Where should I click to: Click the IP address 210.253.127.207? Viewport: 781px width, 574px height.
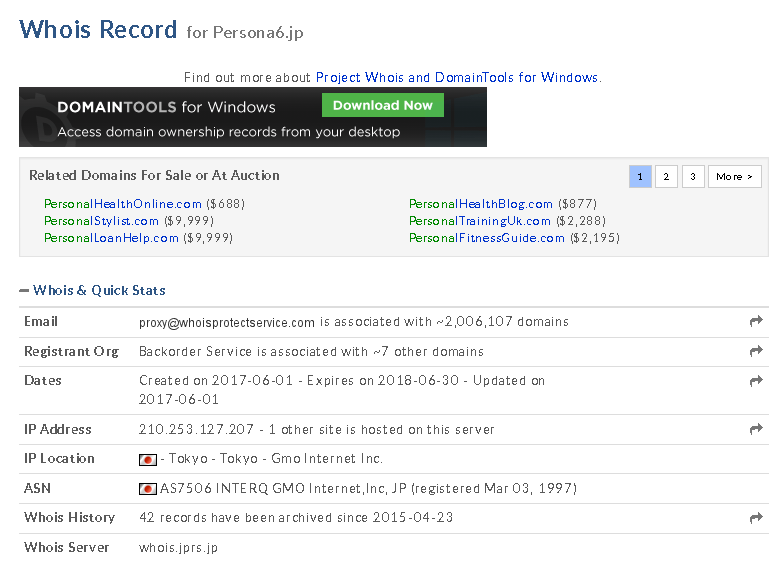click(x=196, y=430)
